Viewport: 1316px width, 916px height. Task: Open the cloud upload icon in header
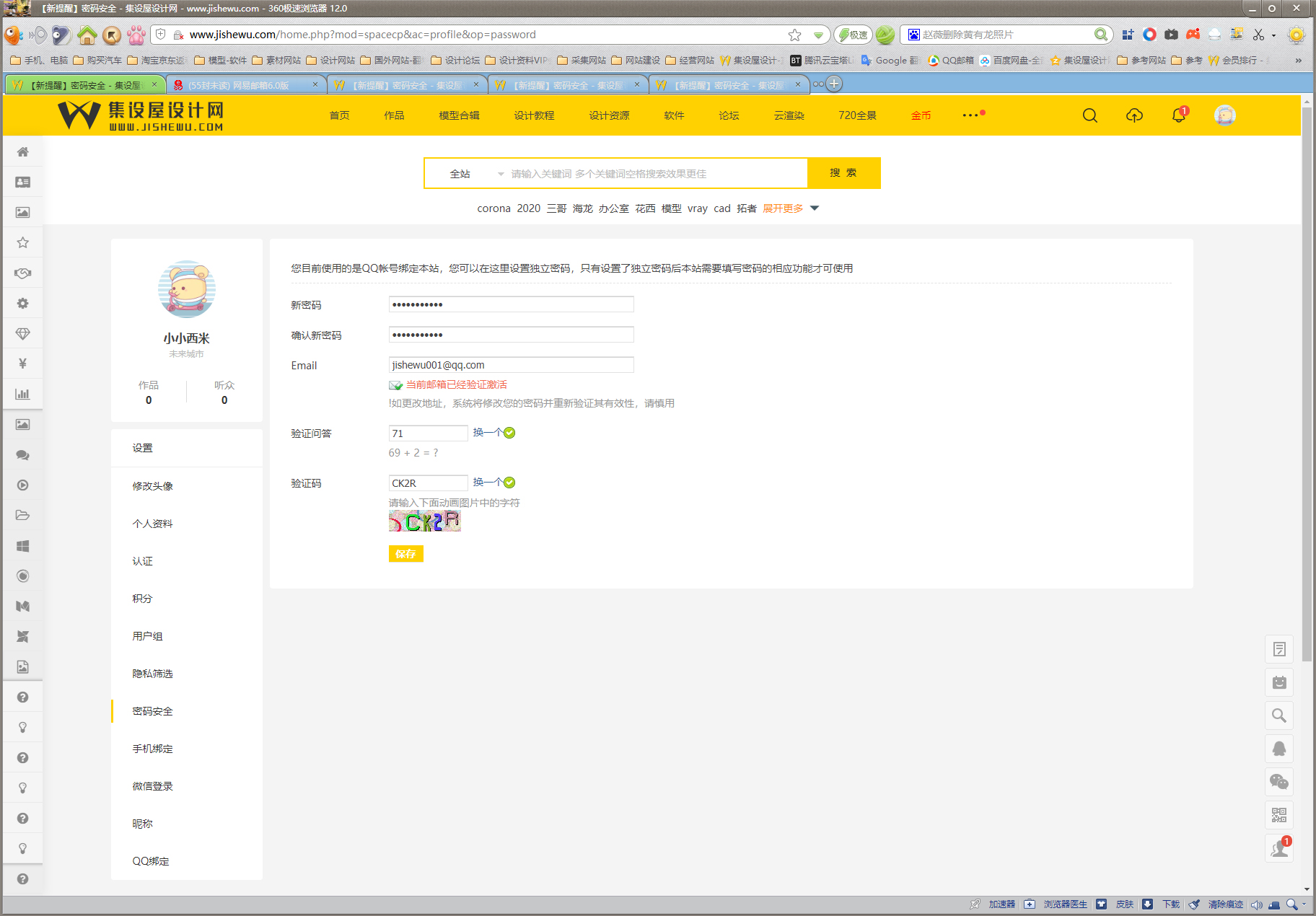pyautogui.click(x=1134, y=115)
